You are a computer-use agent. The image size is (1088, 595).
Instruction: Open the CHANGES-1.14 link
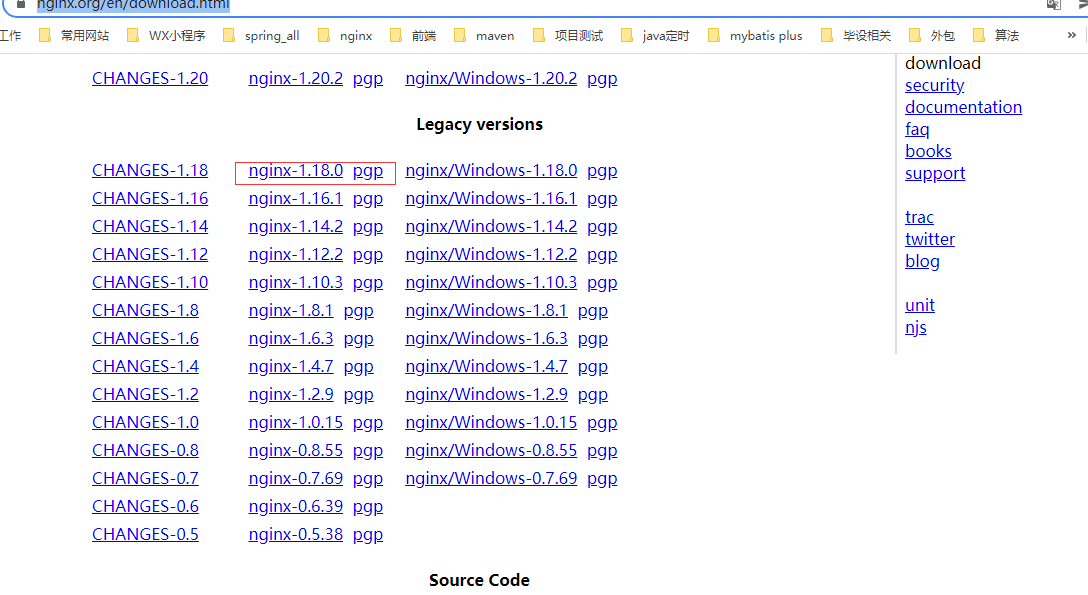[150, 227]
